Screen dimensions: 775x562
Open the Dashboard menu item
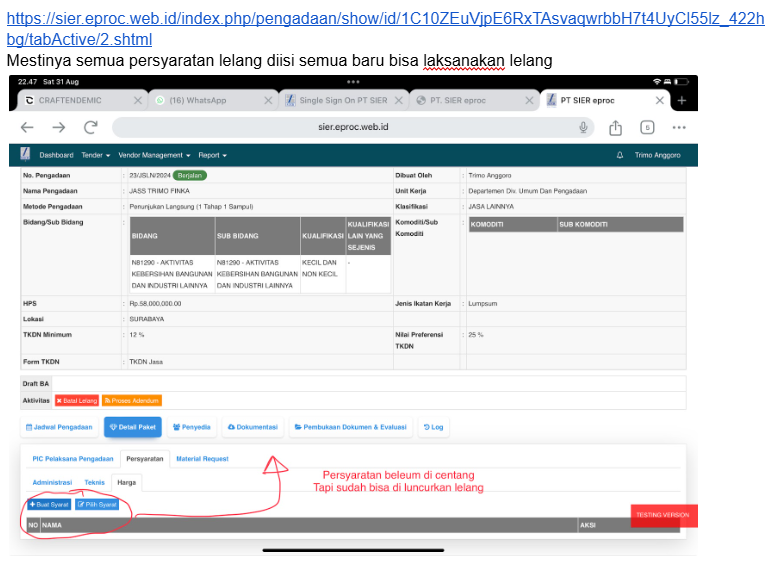click(56, 155)
